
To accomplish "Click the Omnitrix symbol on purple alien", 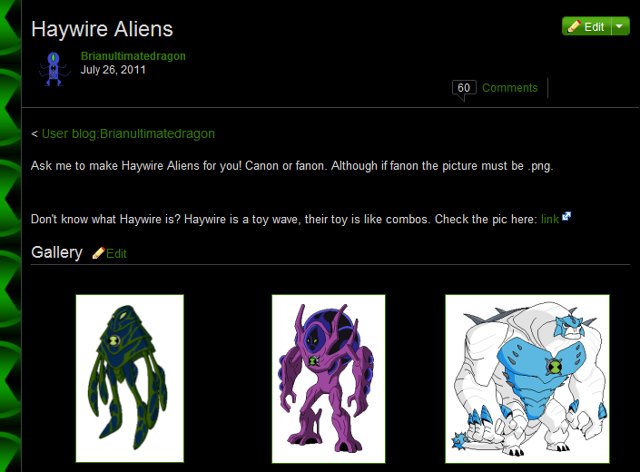I will tap(313, 361).
